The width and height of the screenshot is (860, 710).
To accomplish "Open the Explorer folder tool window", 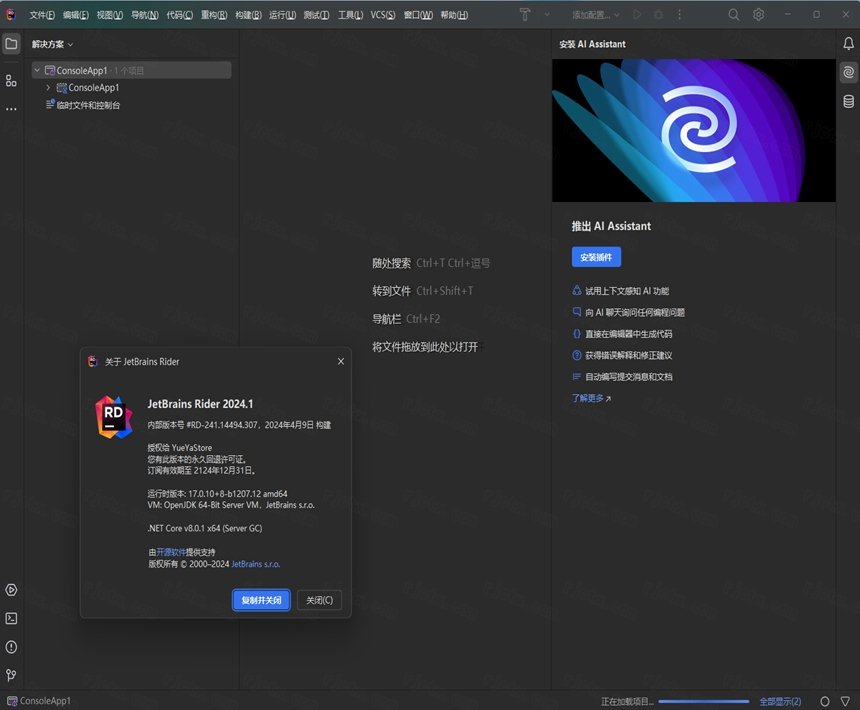I will (x=12, y=44).
